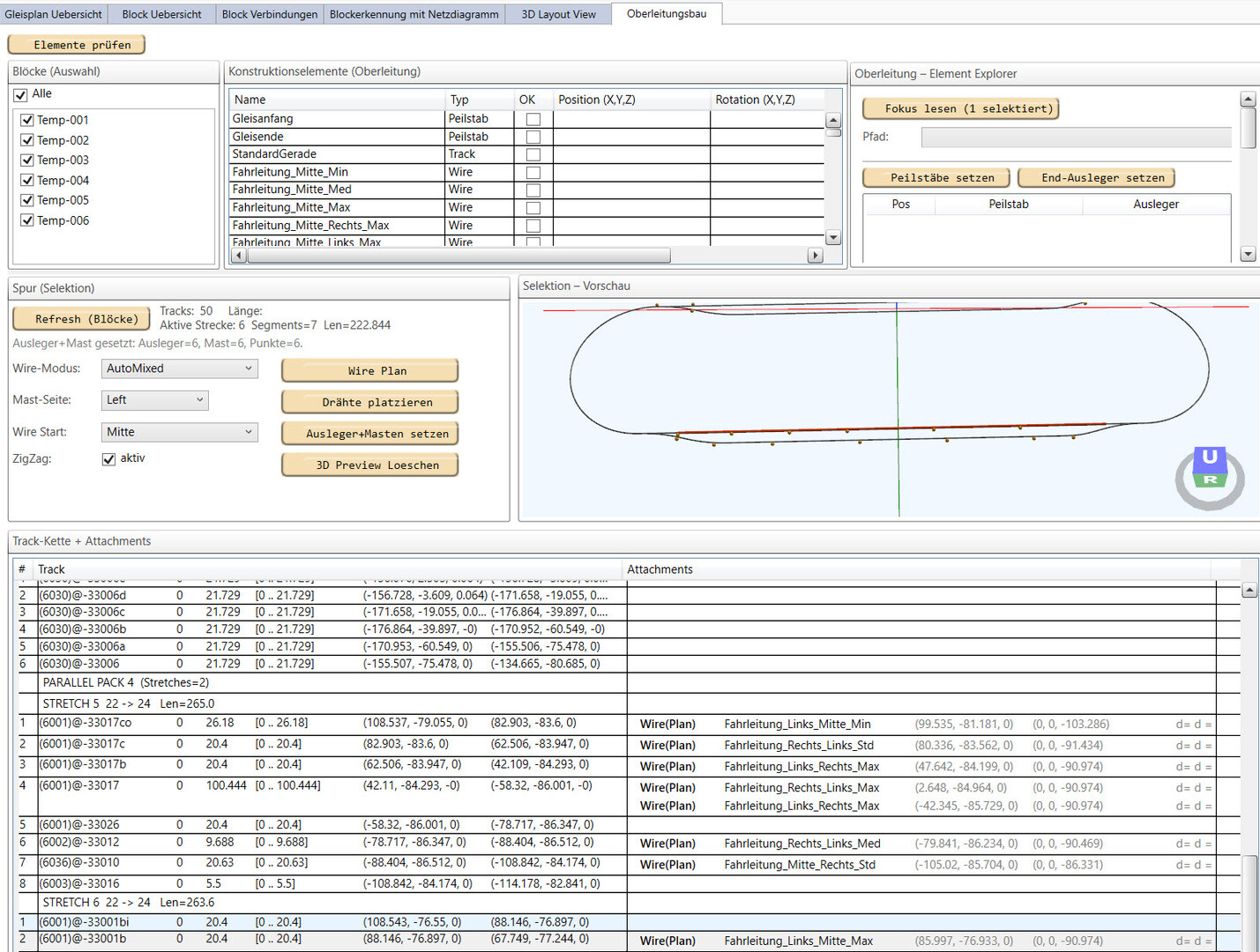
Task: Open the Wire-Modus AutoMixed dropdown
Action: (179, 368)
